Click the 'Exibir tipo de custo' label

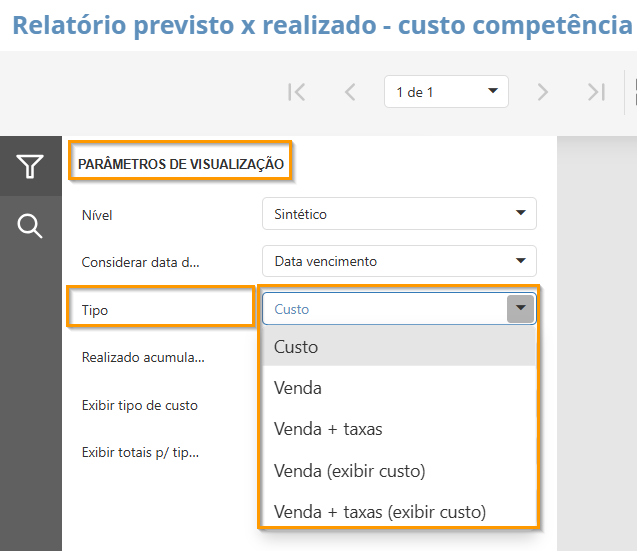tap(140, 405)
